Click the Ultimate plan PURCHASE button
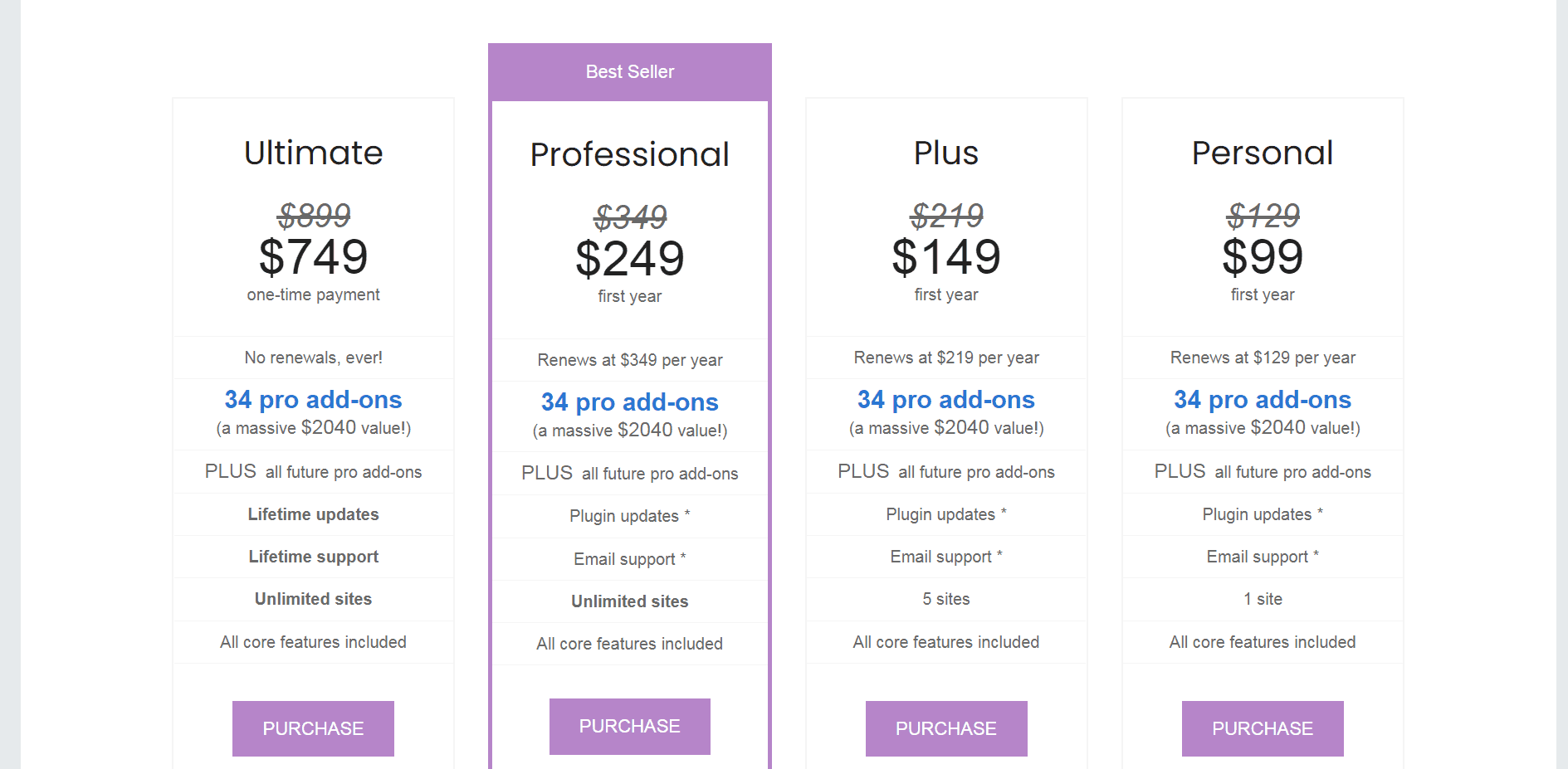This screenshot has height=769, width=1568. coord(313,728)
